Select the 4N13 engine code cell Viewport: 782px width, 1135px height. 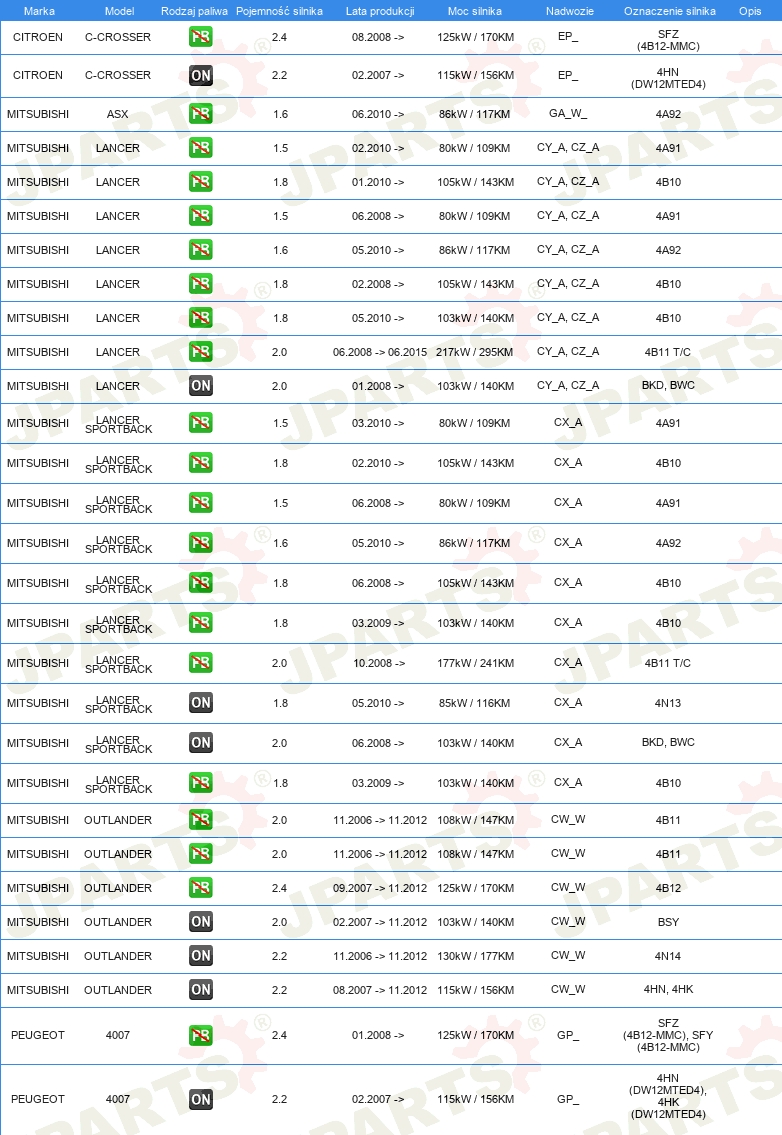coord(668,703)
